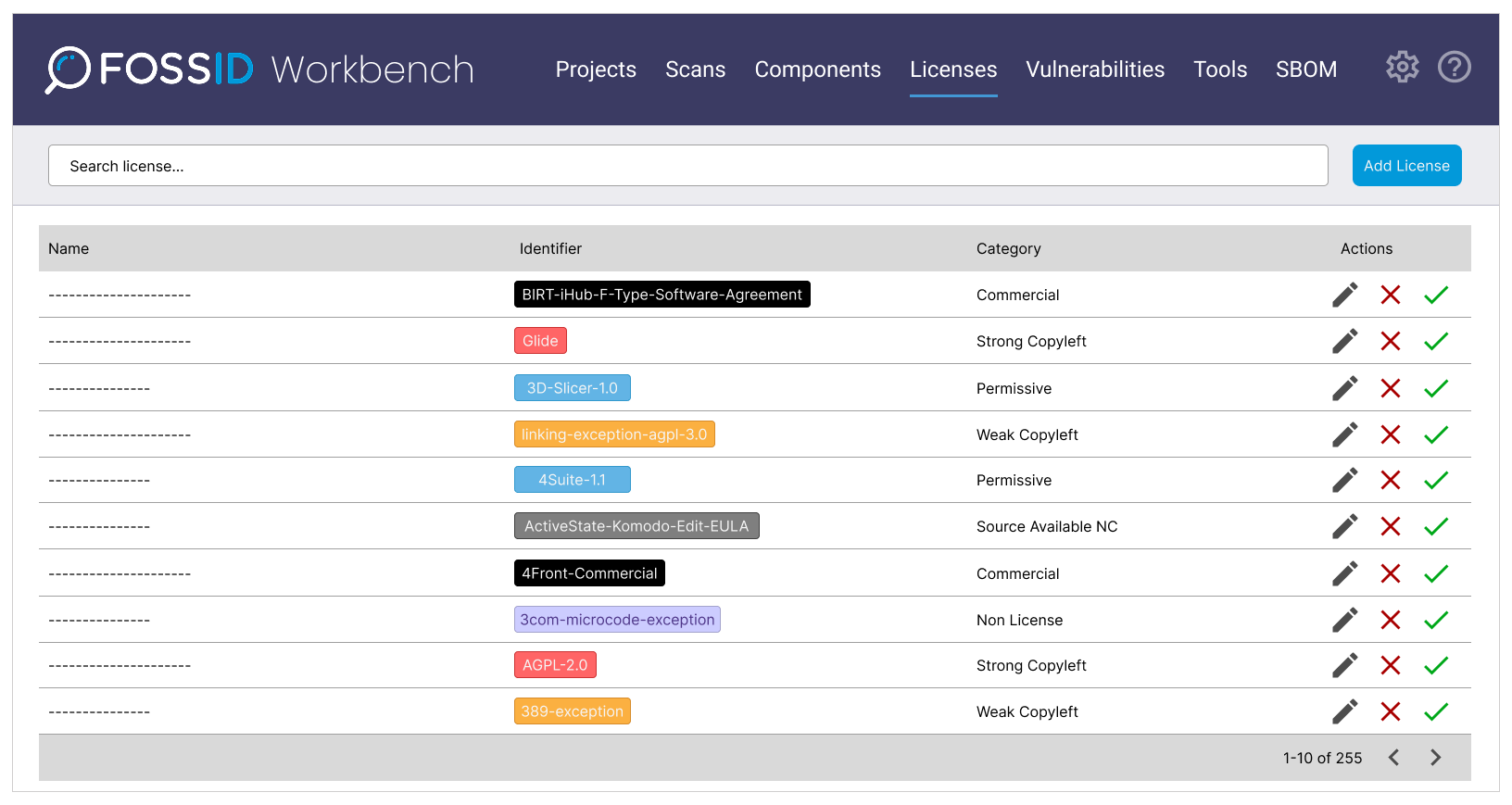Click the Glide identifier badge
The height and width of the screenshot is (805, 1512).
pos(540,341)
